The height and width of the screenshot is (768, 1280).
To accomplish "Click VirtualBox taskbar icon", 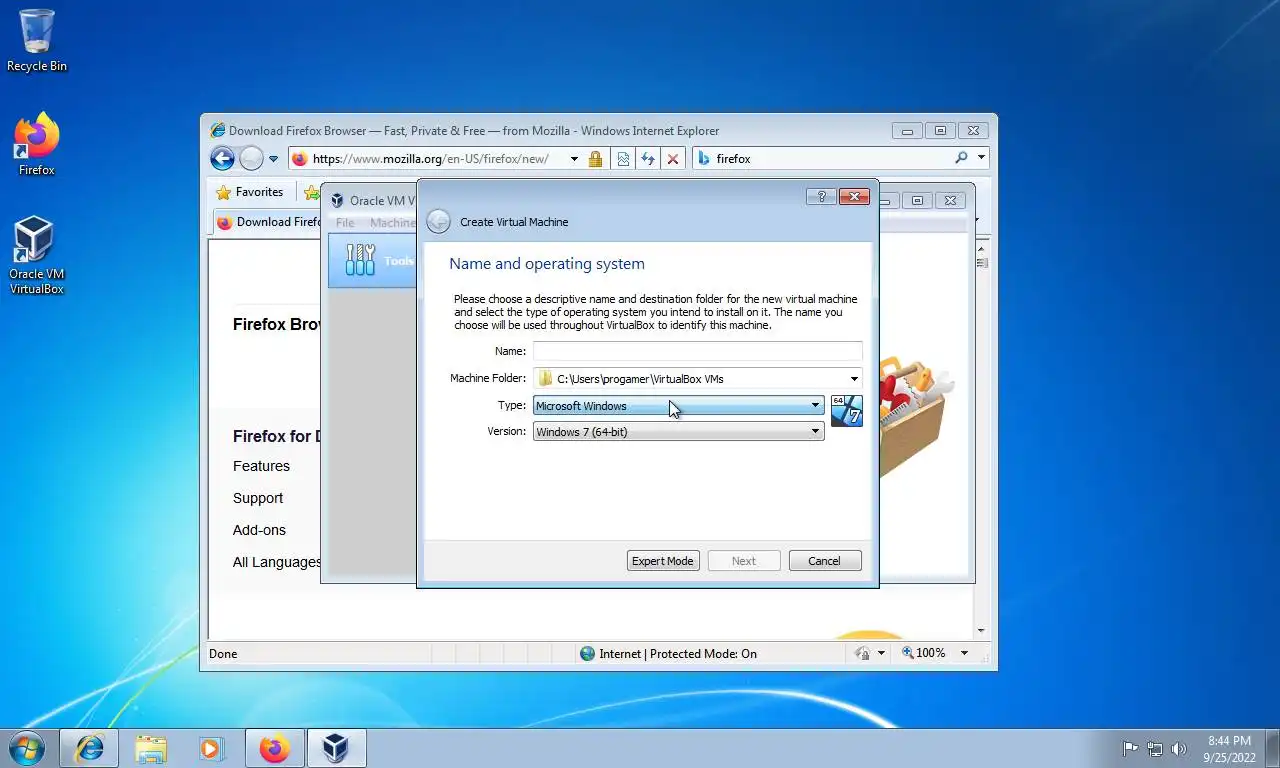I will pos(336,748).
